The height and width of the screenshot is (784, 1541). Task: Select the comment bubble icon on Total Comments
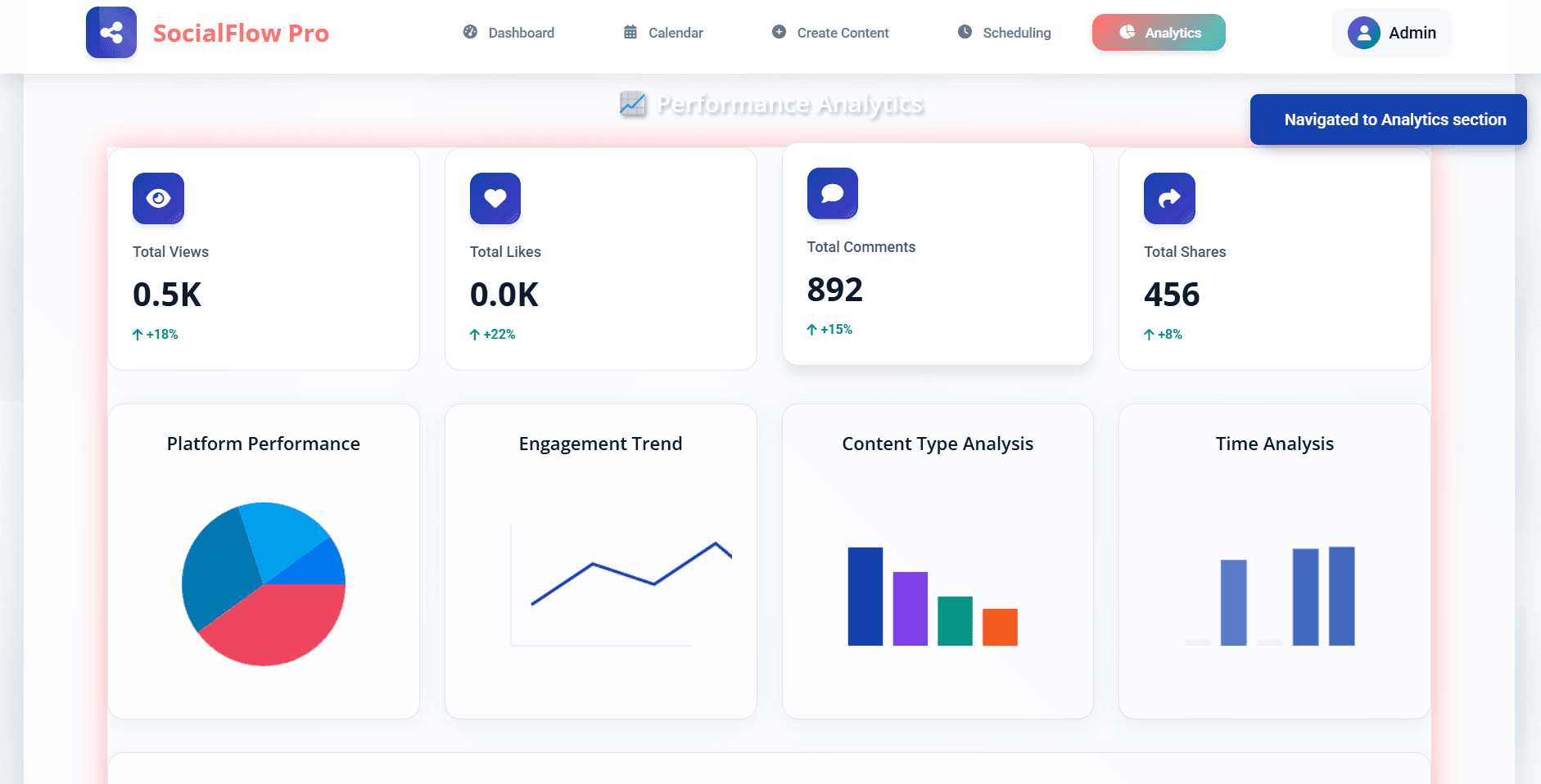[833, 193]
